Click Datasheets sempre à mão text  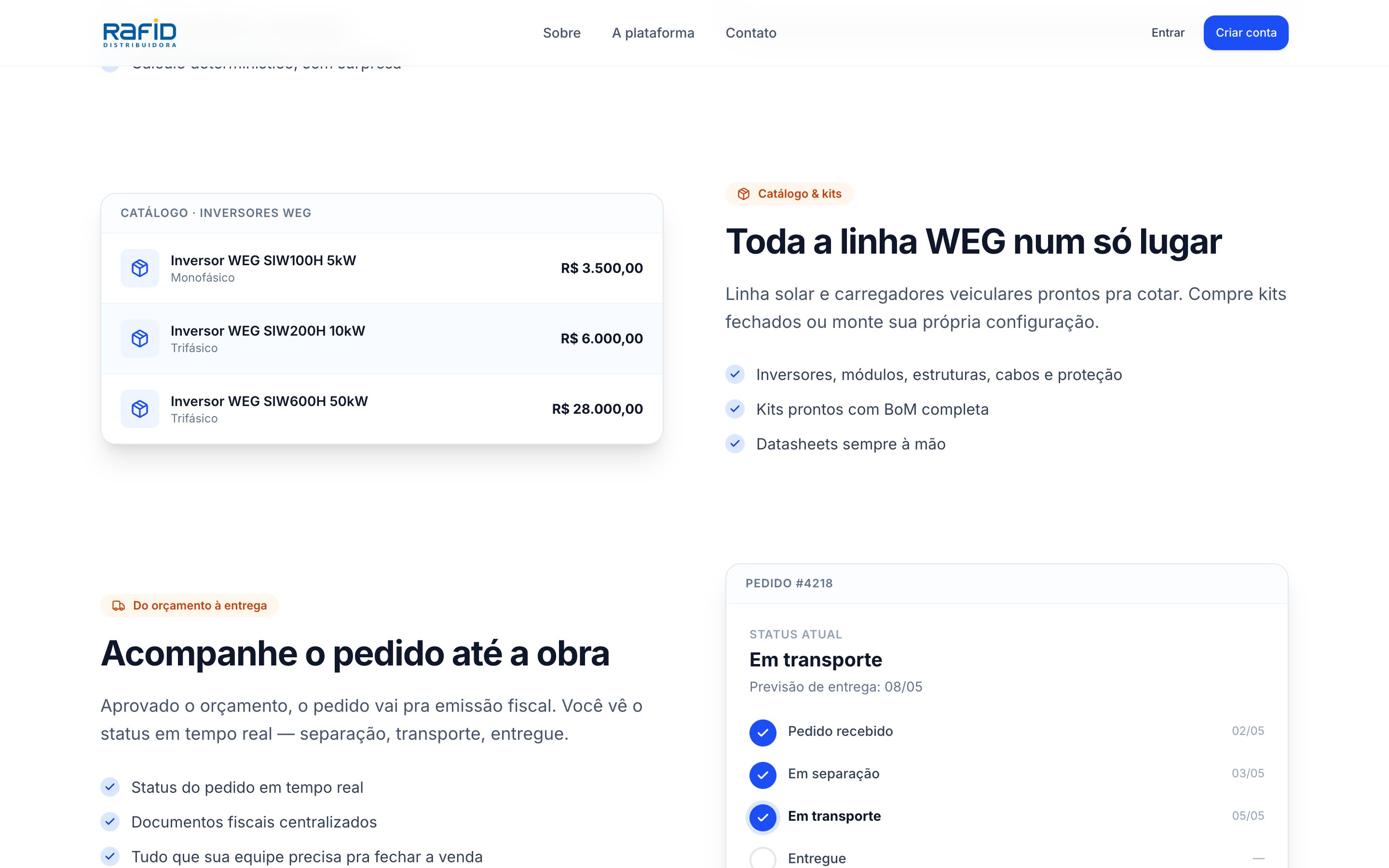coord(851,444)
